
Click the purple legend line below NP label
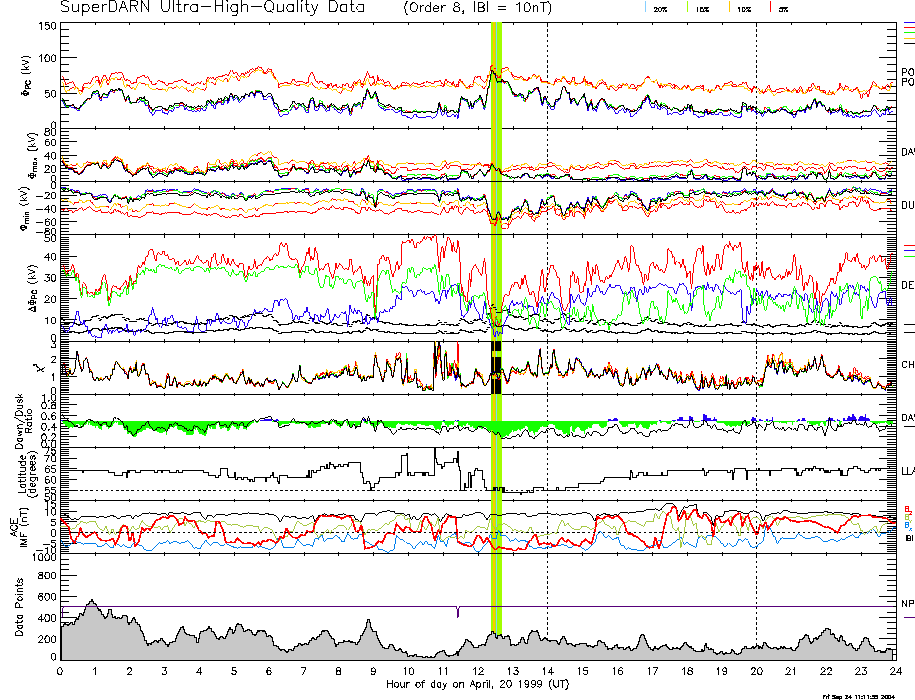coord(909,617)
